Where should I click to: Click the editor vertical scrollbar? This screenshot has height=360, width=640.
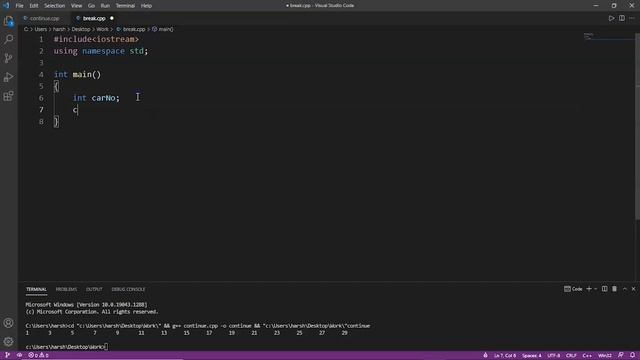point(637,127)
